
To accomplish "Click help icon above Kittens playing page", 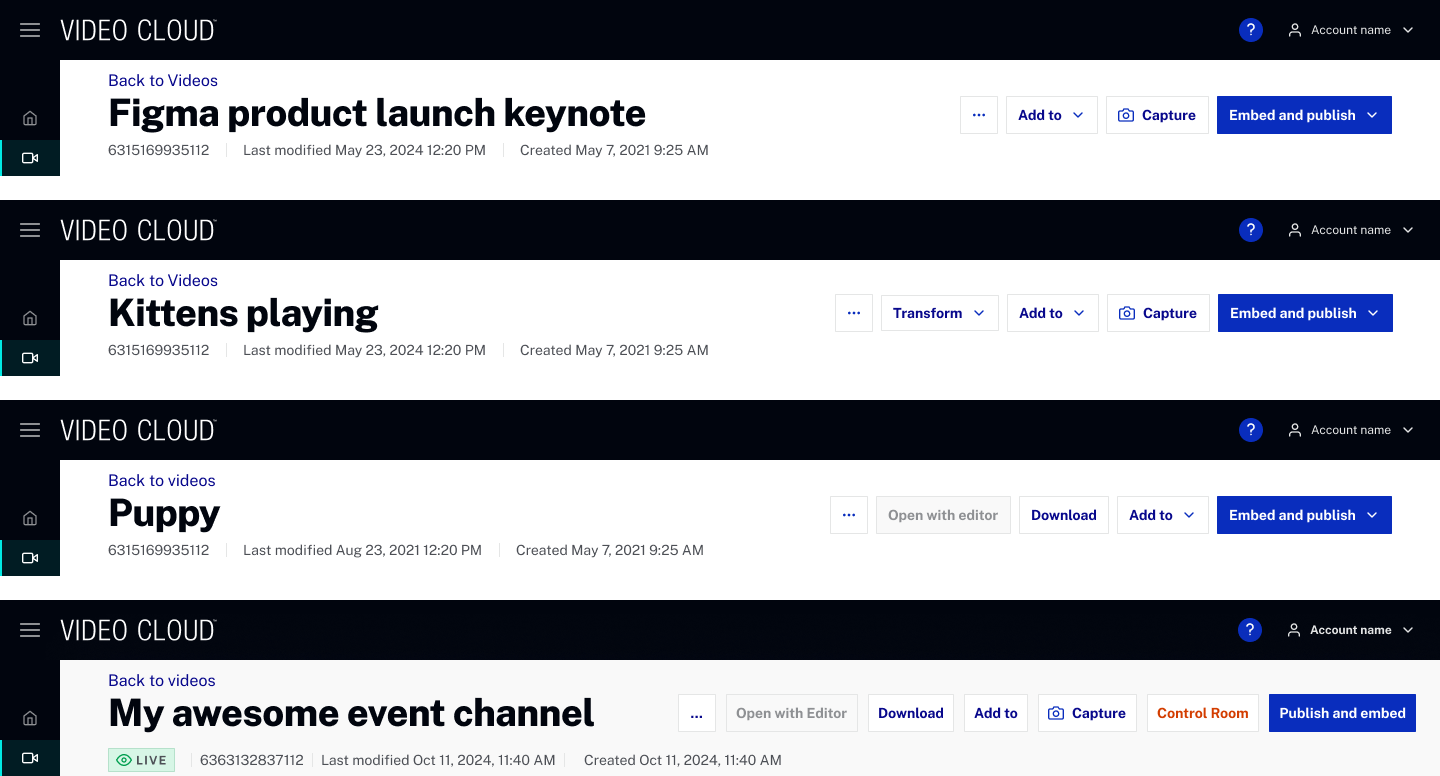I will (1250, 230).
